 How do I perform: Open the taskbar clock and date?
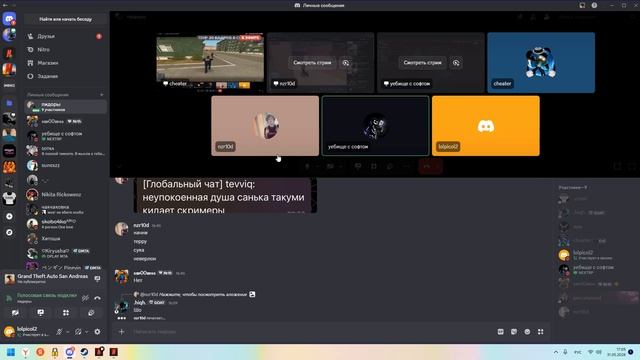click(x=616, y=352)
